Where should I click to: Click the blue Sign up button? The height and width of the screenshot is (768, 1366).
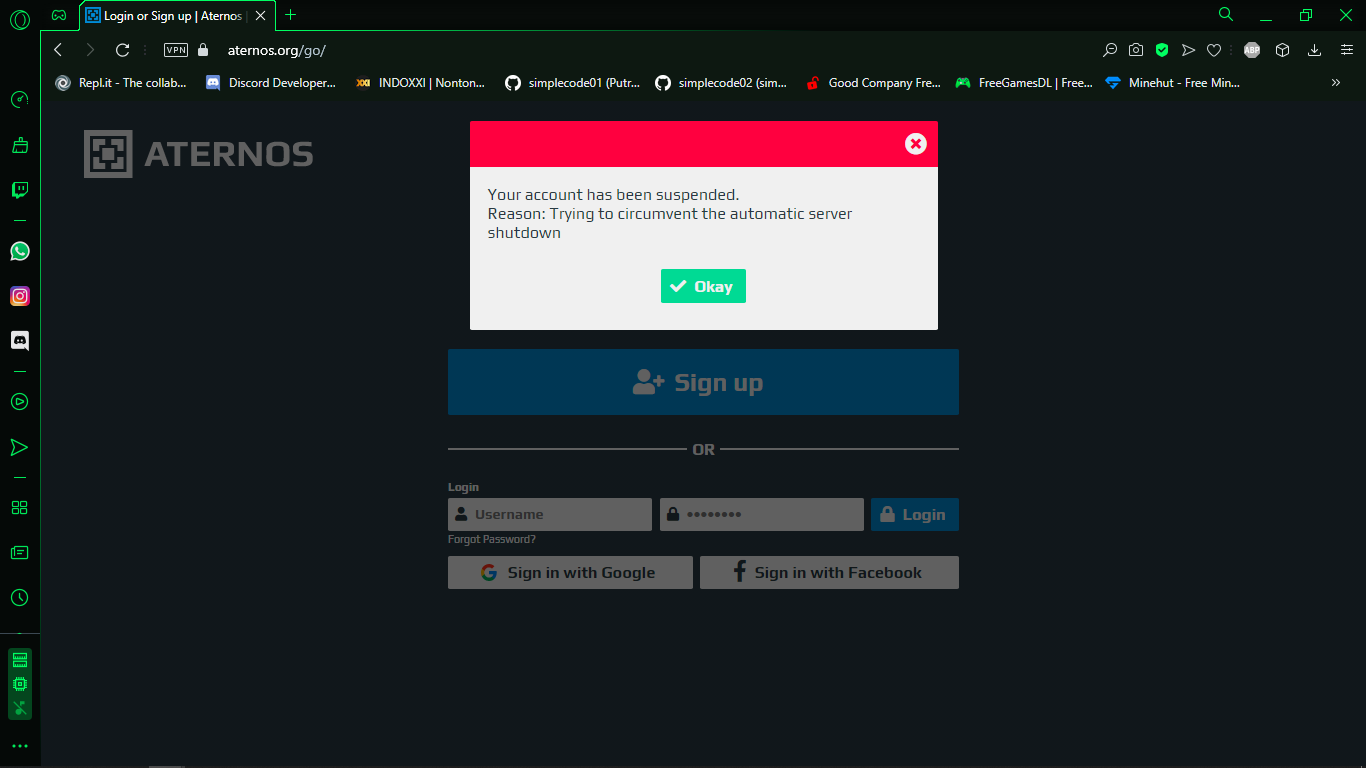pyautogui.click(x=703, y=382)
